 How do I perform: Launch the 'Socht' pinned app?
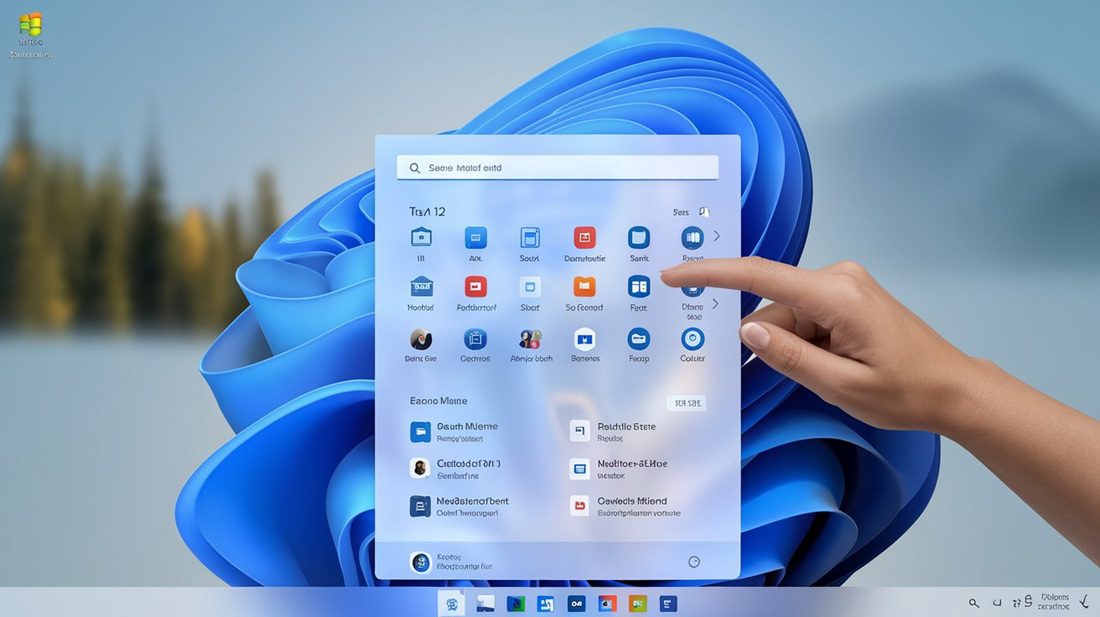[530, 238]
